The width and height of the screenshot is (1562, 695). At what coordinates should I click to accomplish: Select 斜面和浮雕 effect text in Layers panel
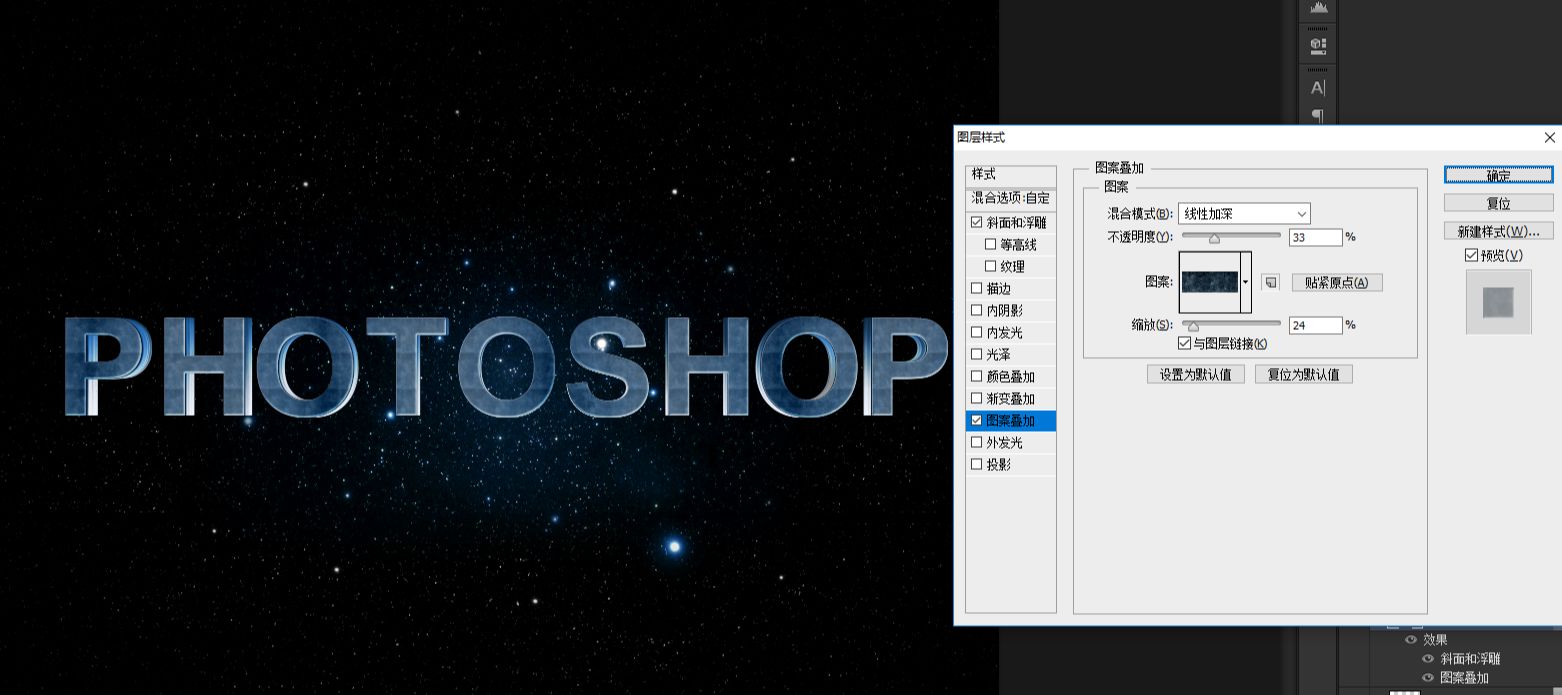(x=1470, y=659)
